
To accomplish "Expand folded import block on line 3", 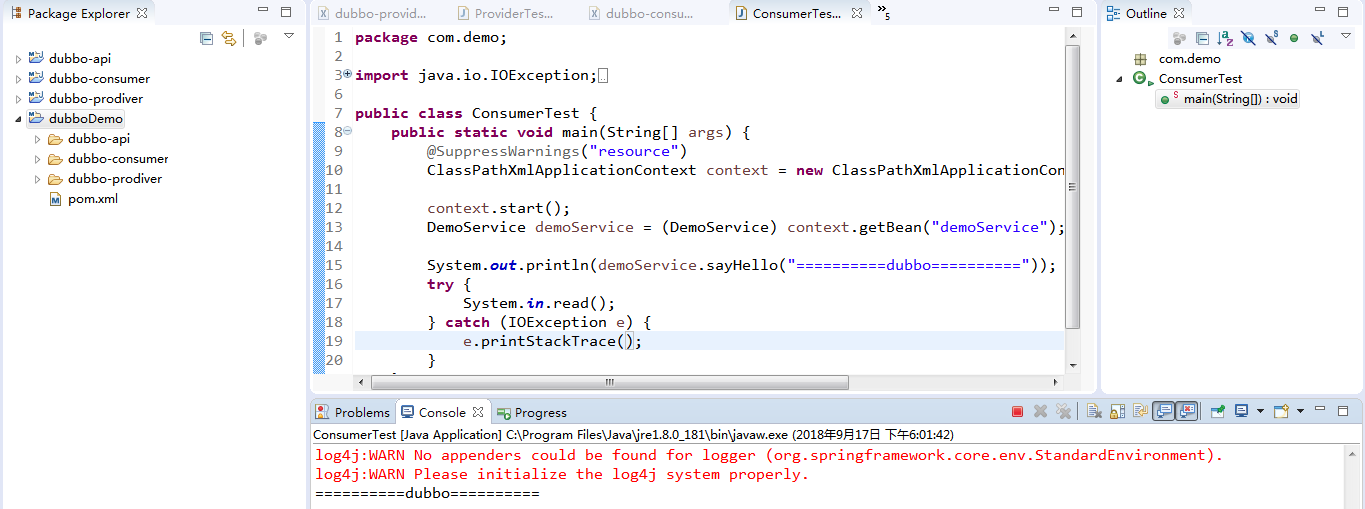I will click(347, 74).
